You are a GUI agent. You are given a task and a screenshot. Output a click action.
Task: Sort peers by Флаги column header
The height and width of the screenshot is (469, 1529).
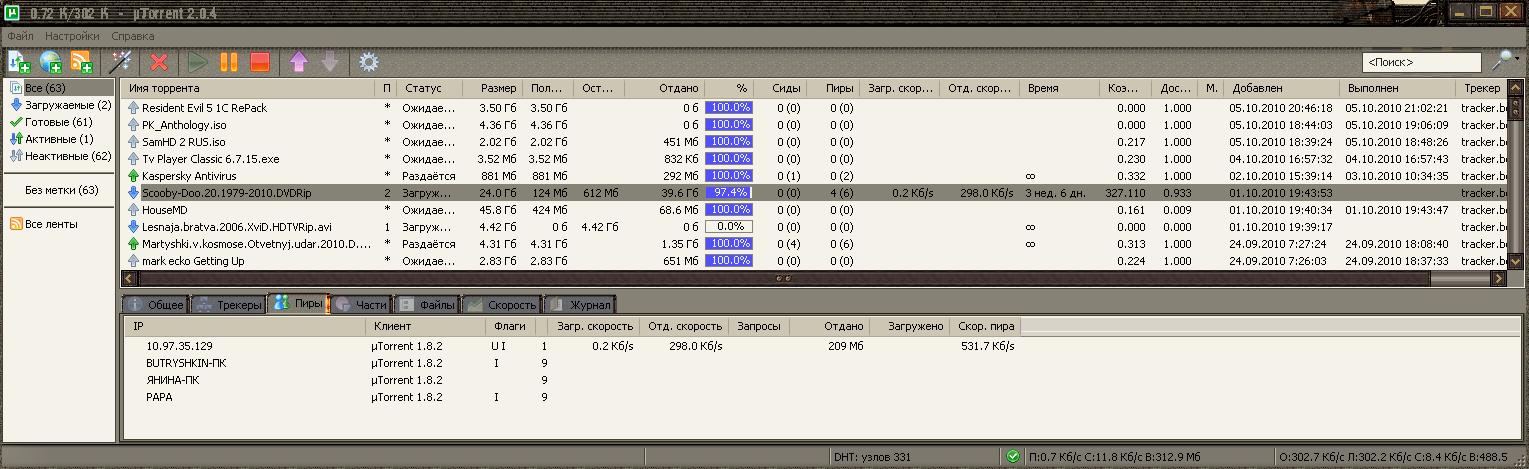(511, 326)
